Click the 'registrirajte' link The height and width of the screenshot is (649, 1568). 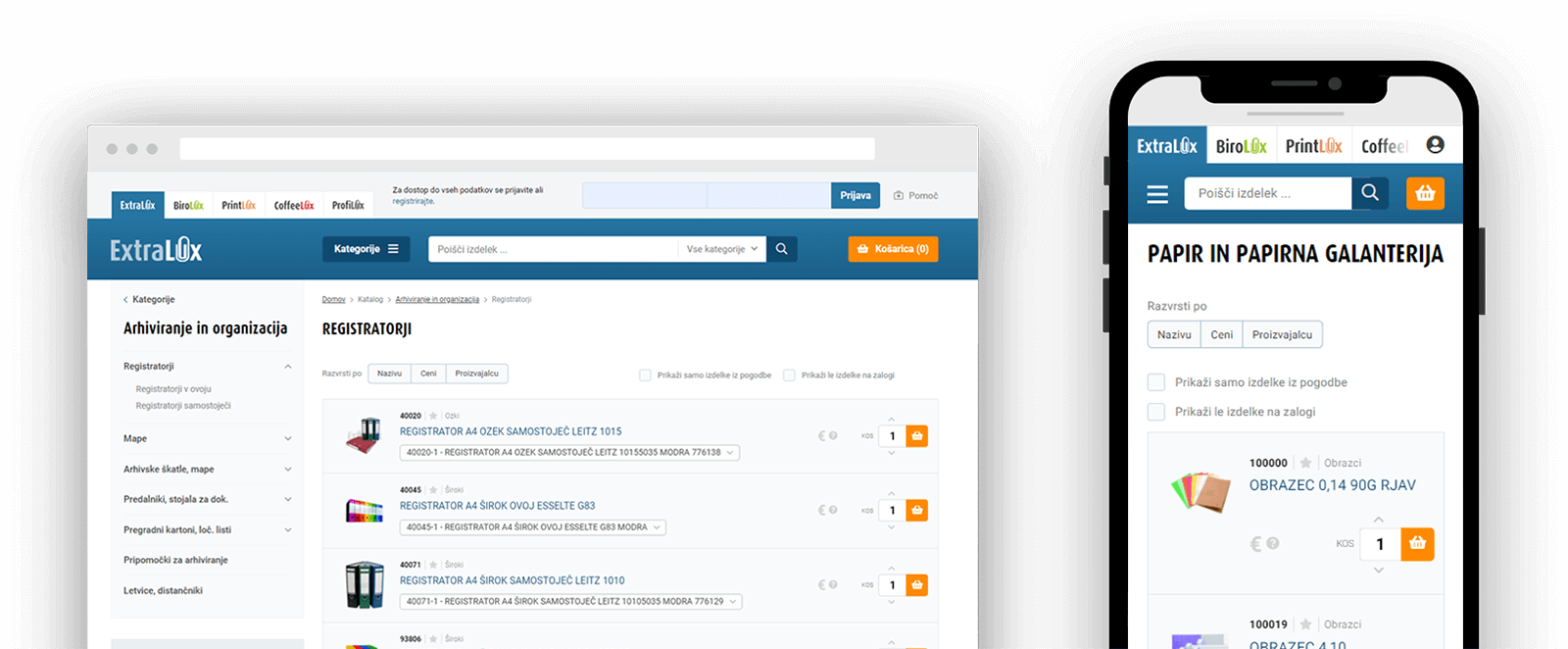coord(414,202)
